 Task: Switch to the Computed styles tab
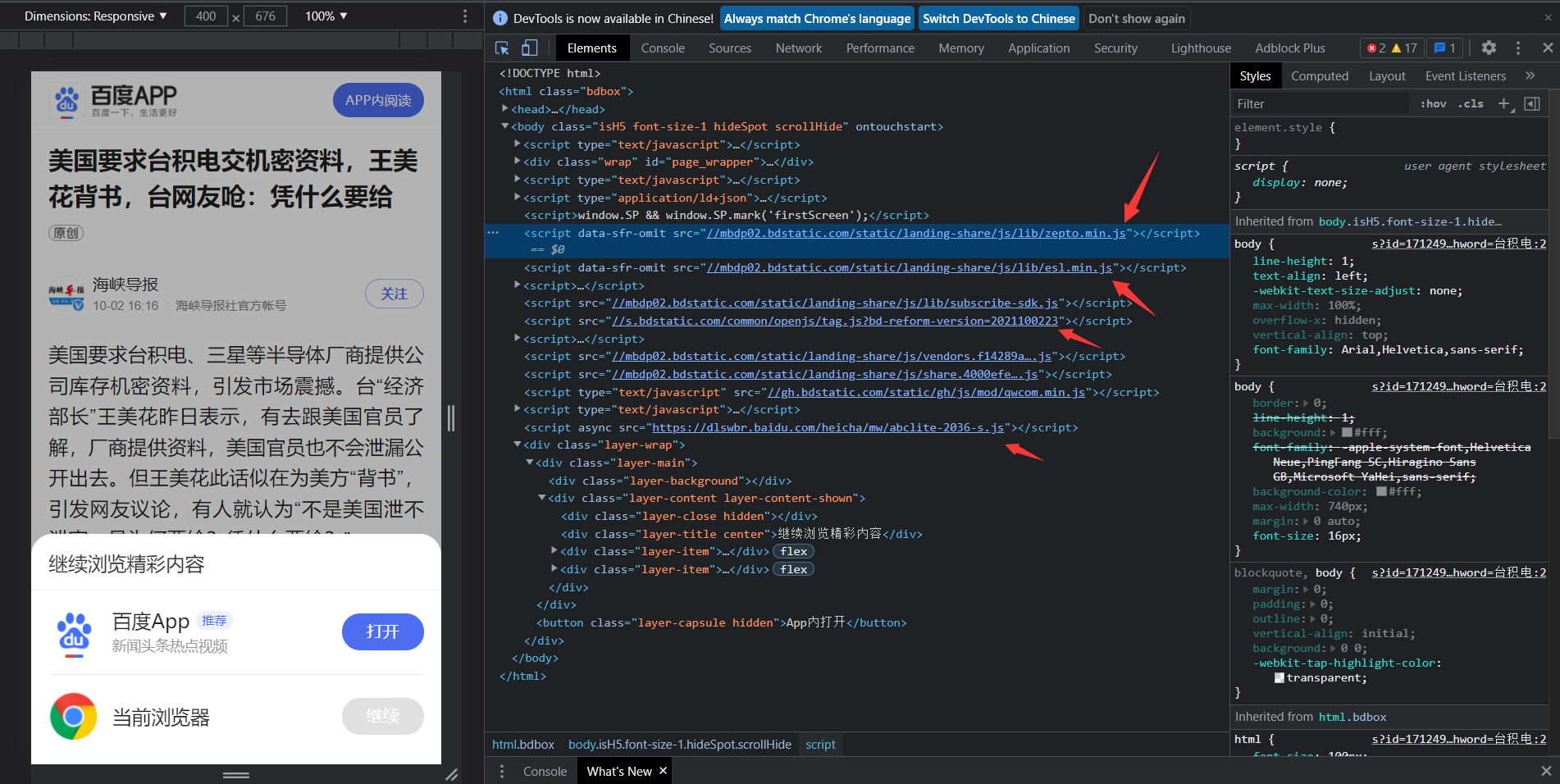coord(1320,76)
